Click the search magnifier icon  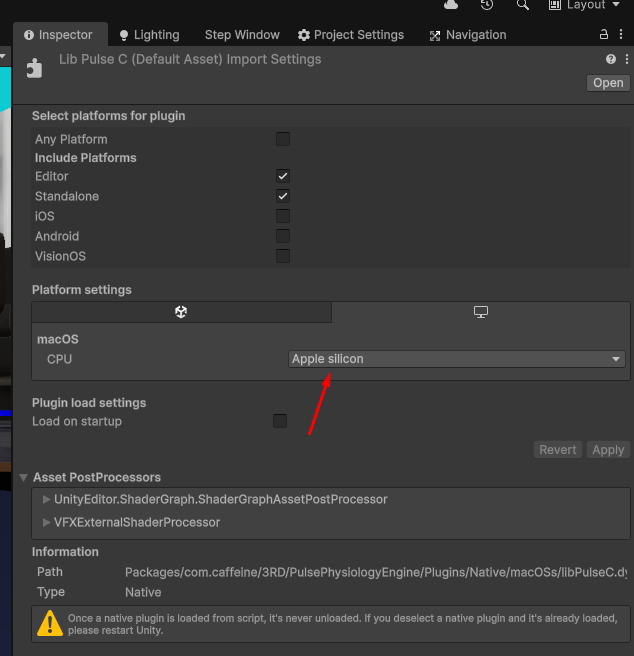(523, 5)
